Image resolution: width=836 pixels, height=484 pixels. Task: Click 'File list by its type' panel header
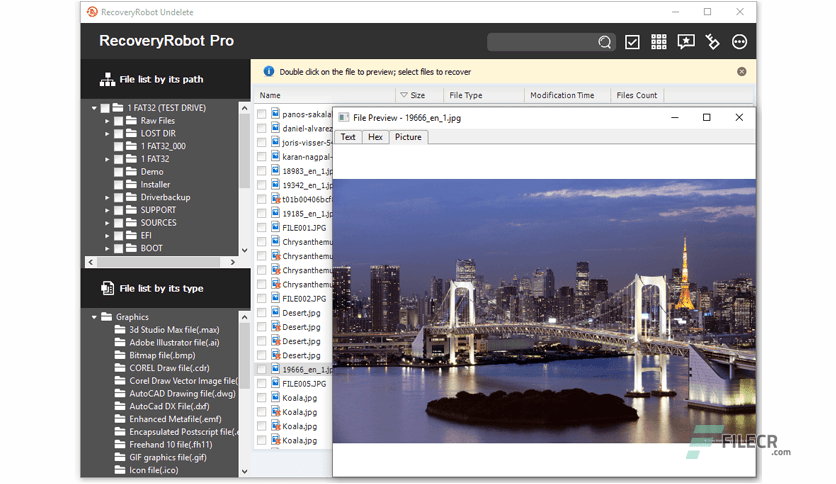click(166, 288)
